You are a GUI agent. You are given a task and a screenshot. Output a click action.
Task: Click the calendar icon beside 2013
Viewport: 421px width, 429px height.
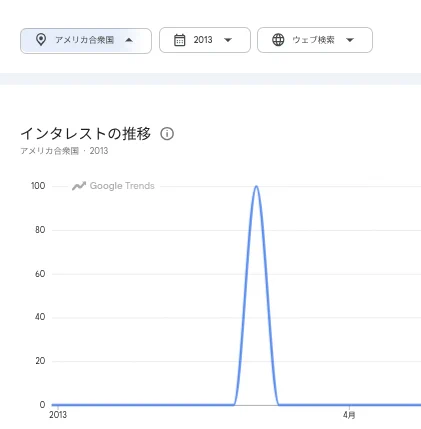pos(180,40)
